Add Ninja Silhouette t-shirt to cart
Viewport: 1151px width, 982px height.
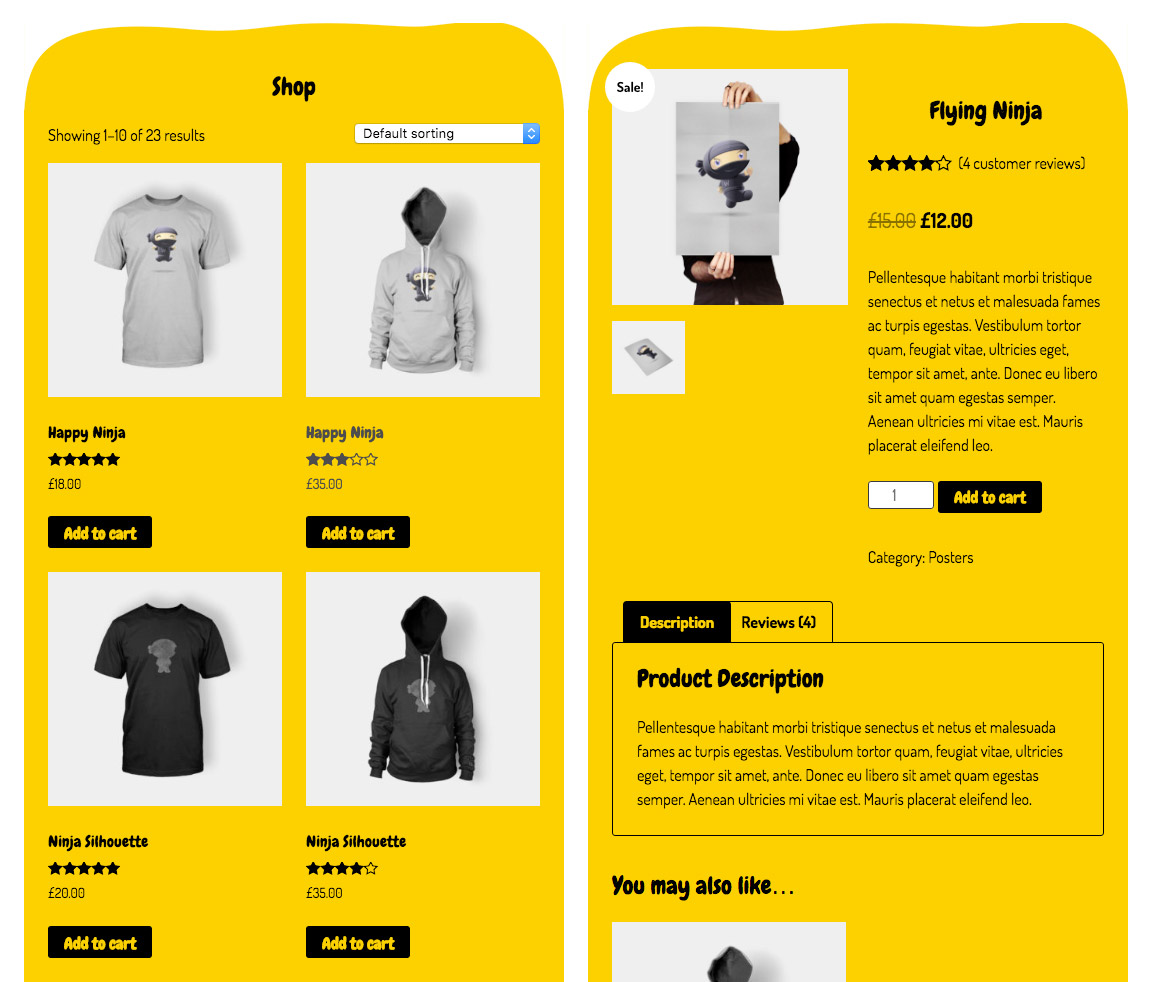click(100, 942)
